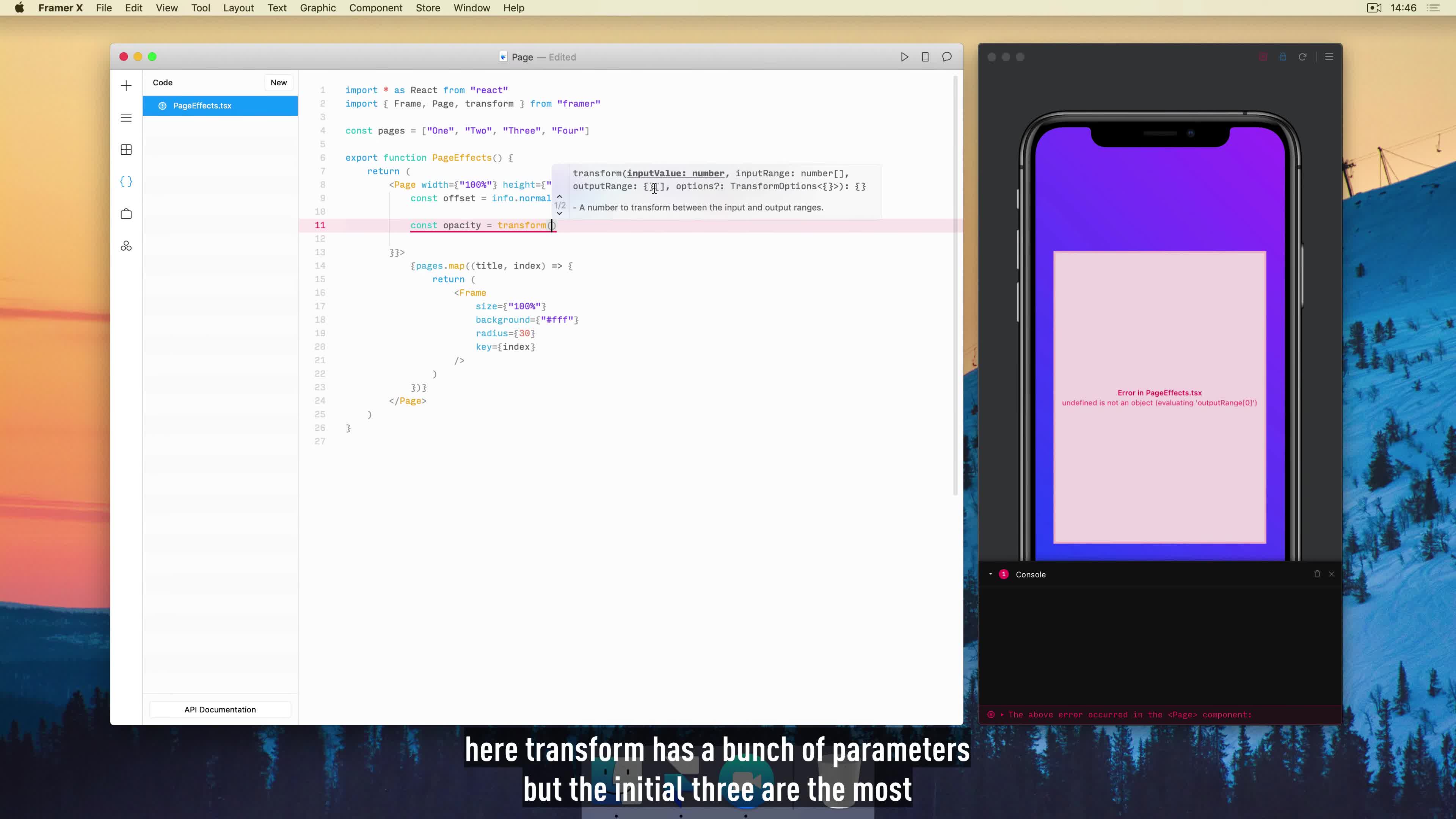This screenshot has width=1456, height=819.
Task: Open the File menu
Action: (x=104, y=8)
